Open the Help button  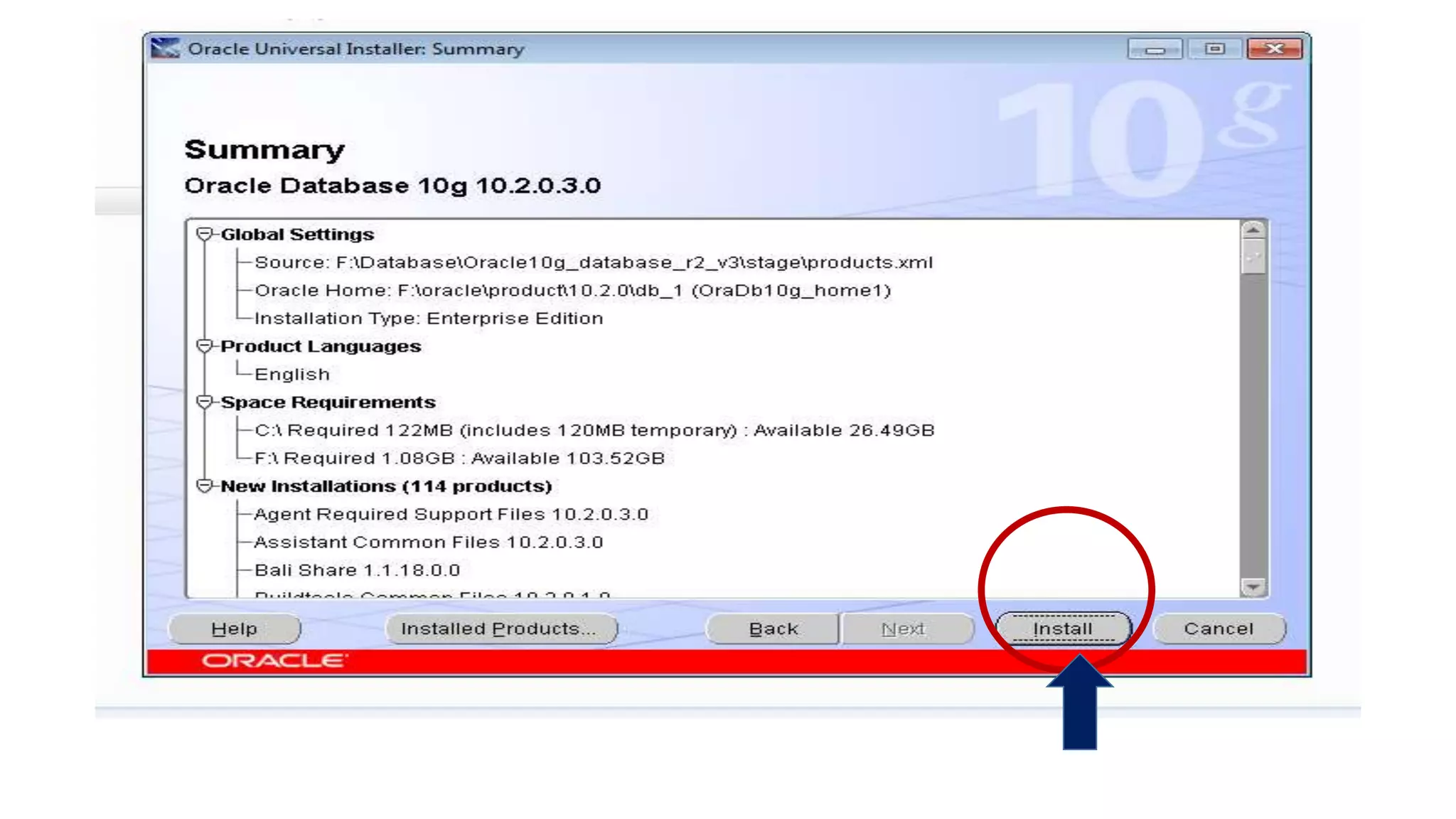pos(235,629)
